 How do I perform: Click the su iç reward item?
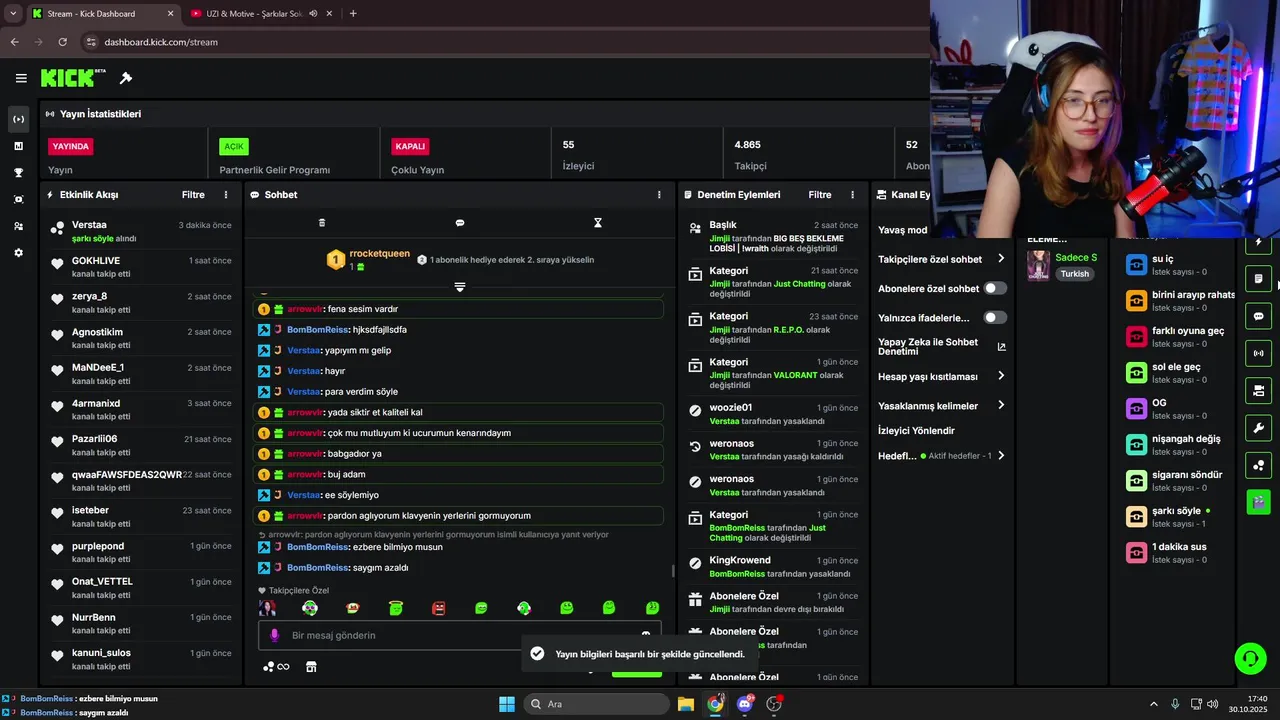tap(1180, 264)
